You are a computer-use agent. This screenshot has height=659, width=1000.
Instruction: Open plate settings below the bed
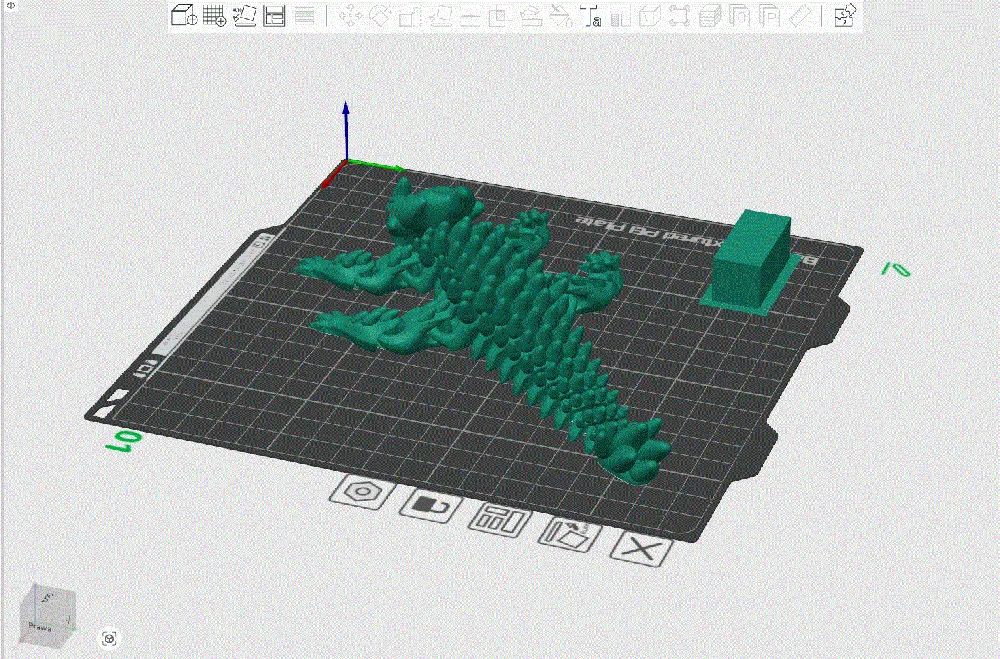[x=362, y=494]
